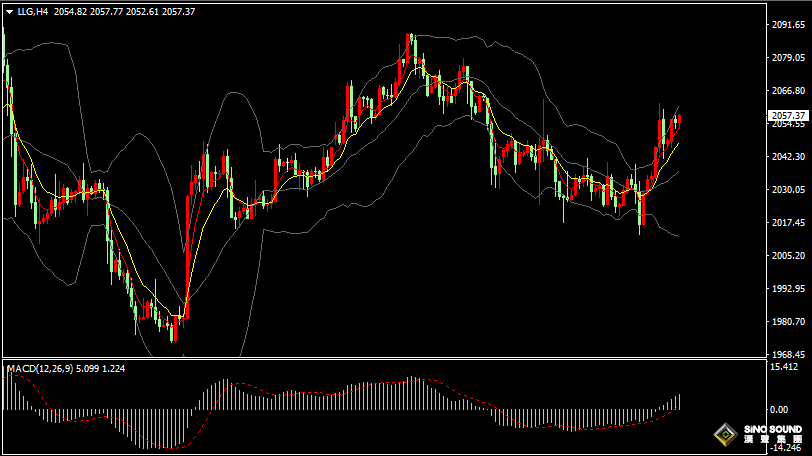The height and width of the screenshot is (456, 812).
Task: Click the 15.412 value on MACD scale
Action: coord(783,368)
